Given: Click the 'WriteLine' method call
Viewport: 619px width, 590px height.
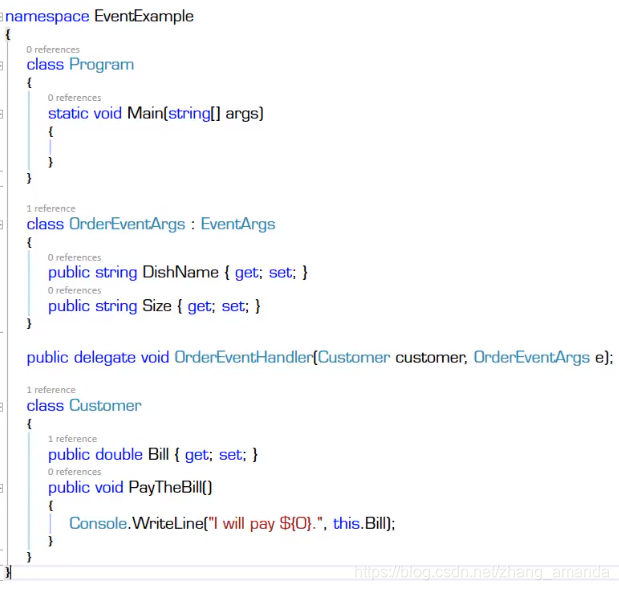Looking at the screenshot, I should 167,524.
